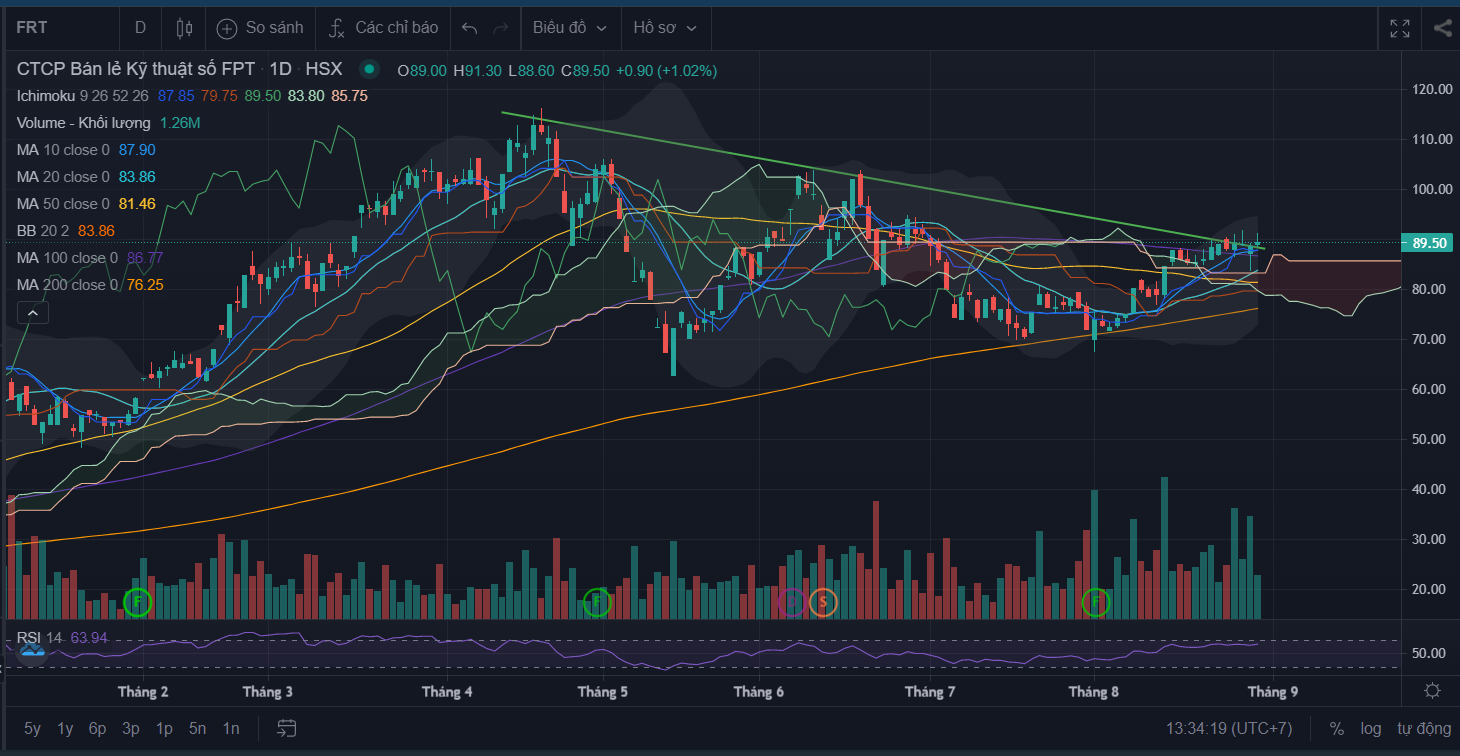Open the share chart icon
1460x756 pixels.
coord(1441,28)
